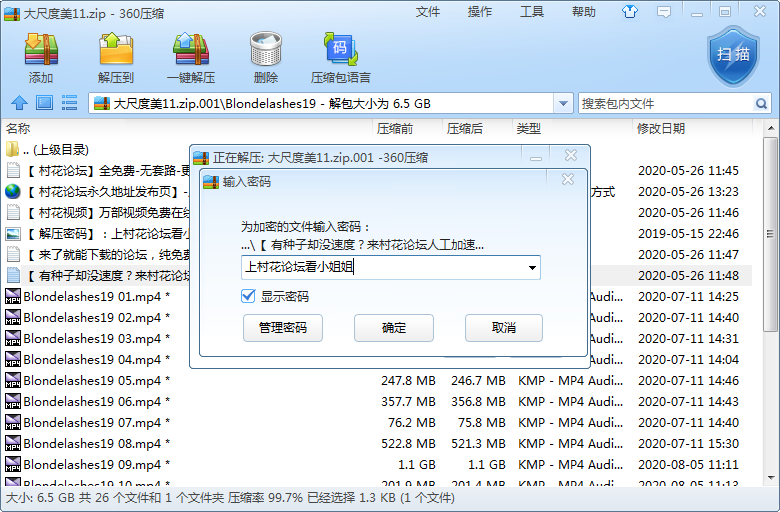Select file Blondelashes19 07.mp4

click(97, 422)
